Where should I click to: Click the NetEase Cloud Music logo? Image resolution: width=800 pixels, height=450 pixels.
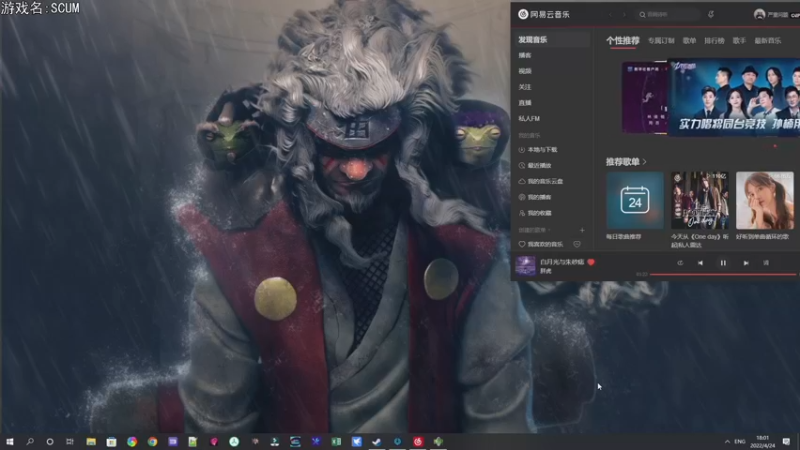pyautogui.click(x=544, y=14)
